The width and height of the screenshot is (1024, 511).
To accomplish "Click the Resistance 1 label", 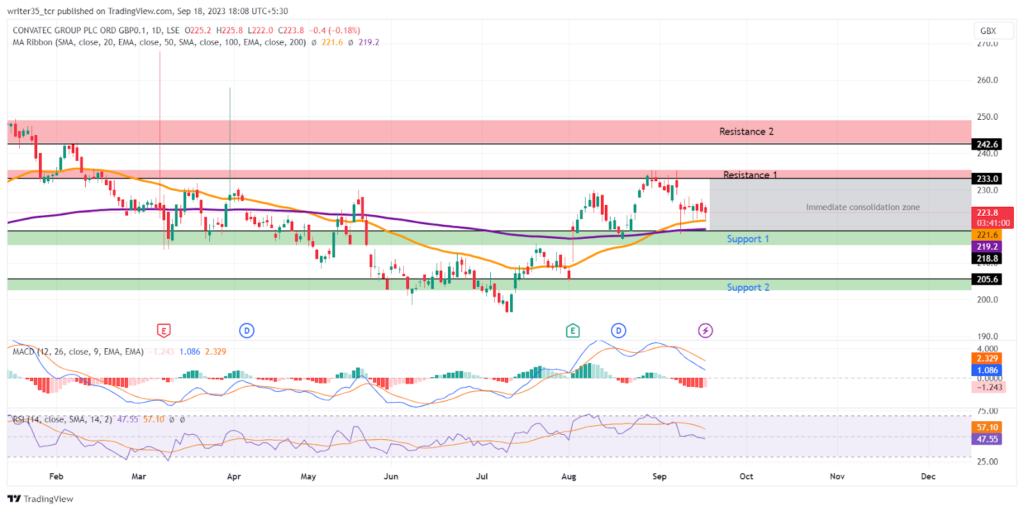I will tap(750, 174).
